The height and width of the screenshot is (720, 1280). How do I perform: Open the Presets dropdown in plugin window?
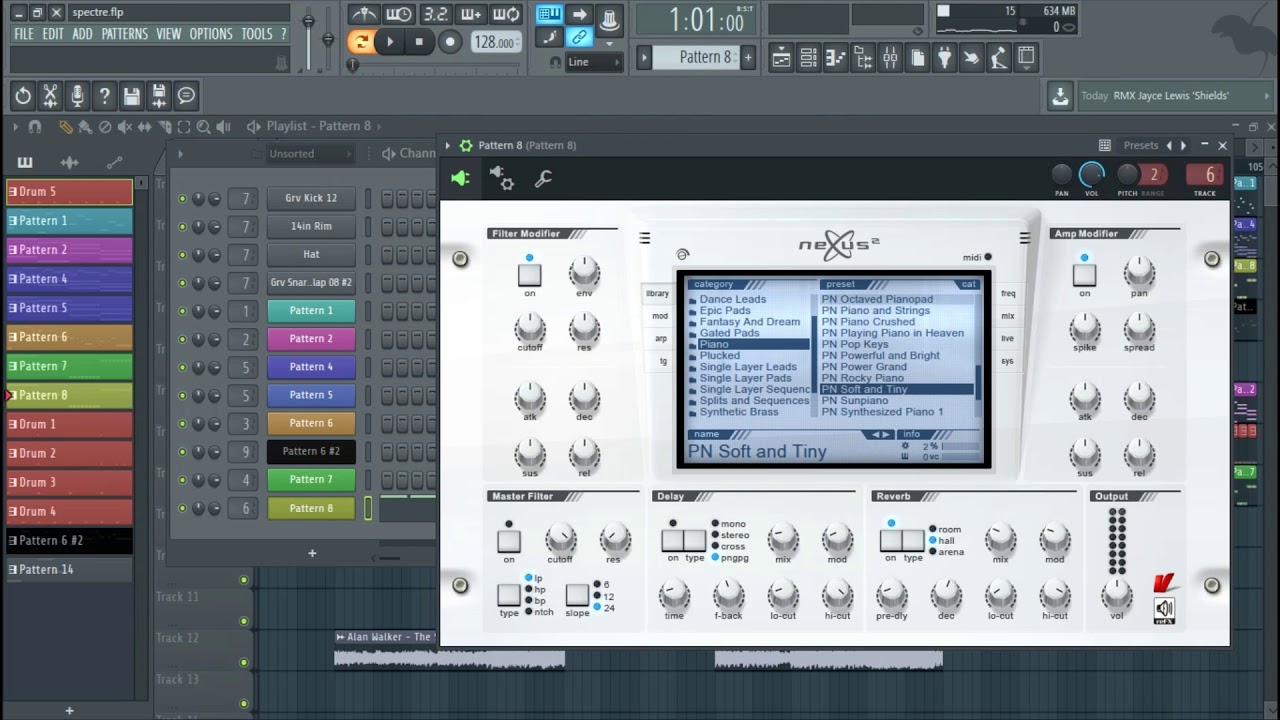[1140, 146]
